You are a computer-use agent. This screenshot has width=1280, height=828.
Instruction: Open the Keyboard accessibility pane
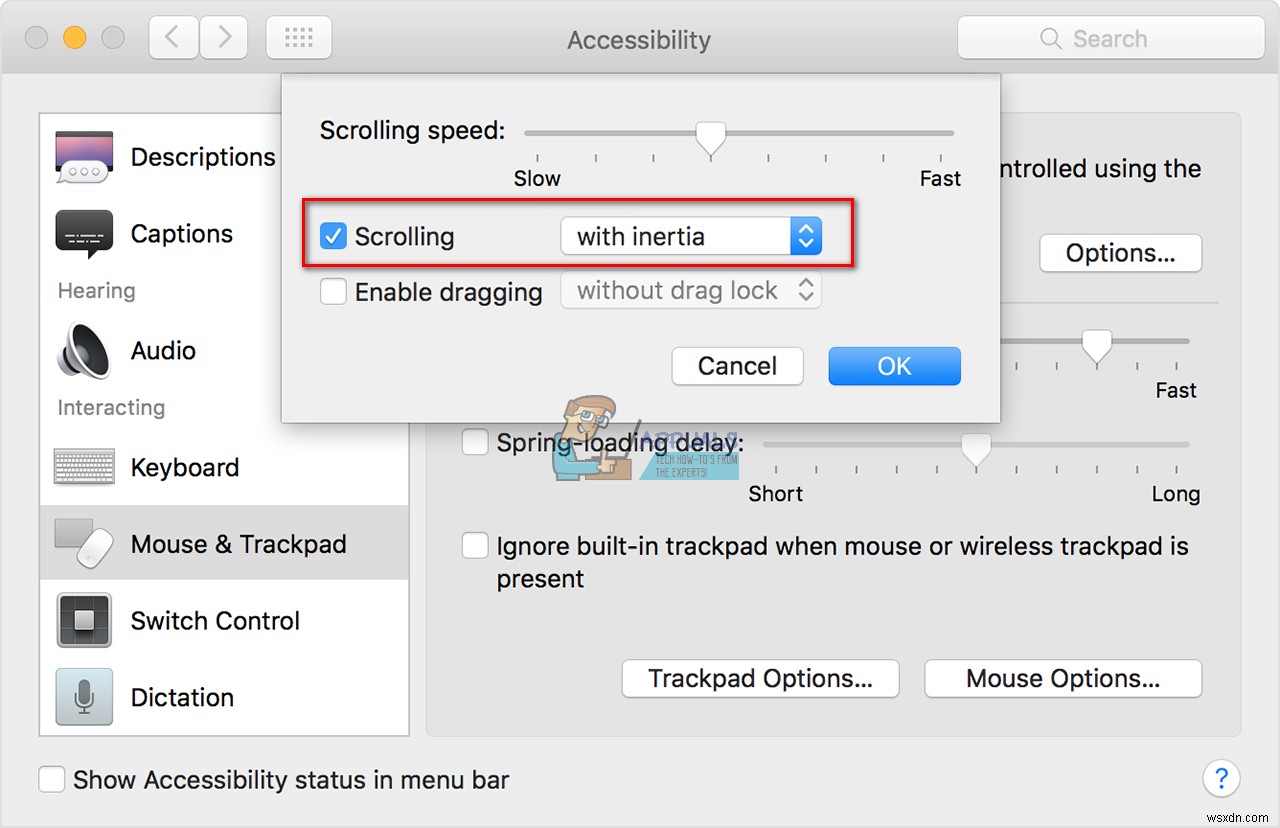pyautogui.click(x=84, y=466)
